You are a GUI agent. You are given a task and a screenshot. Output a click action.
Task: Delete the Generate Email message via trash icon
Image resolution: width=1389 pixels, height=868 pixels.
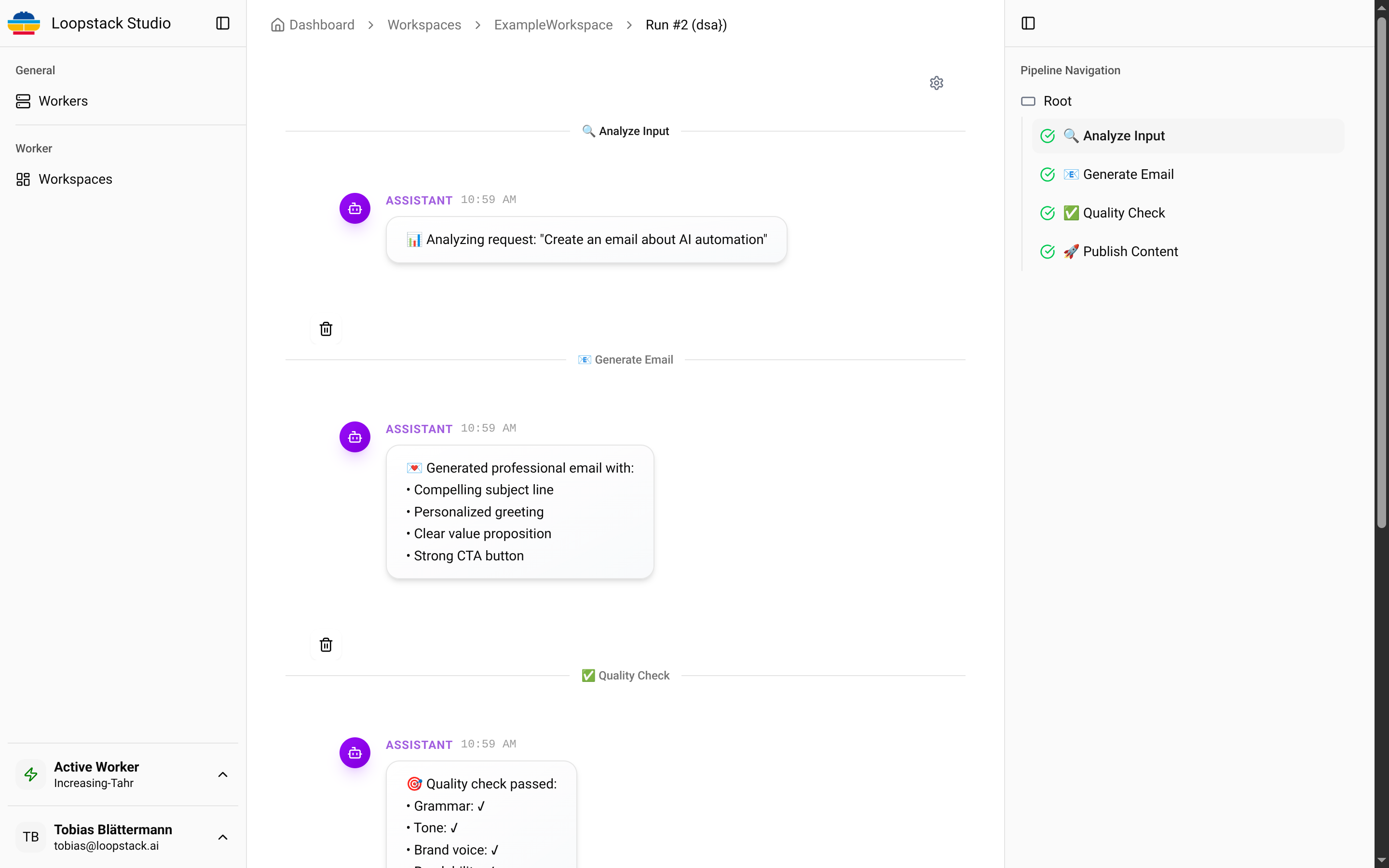tap(326, 644)
